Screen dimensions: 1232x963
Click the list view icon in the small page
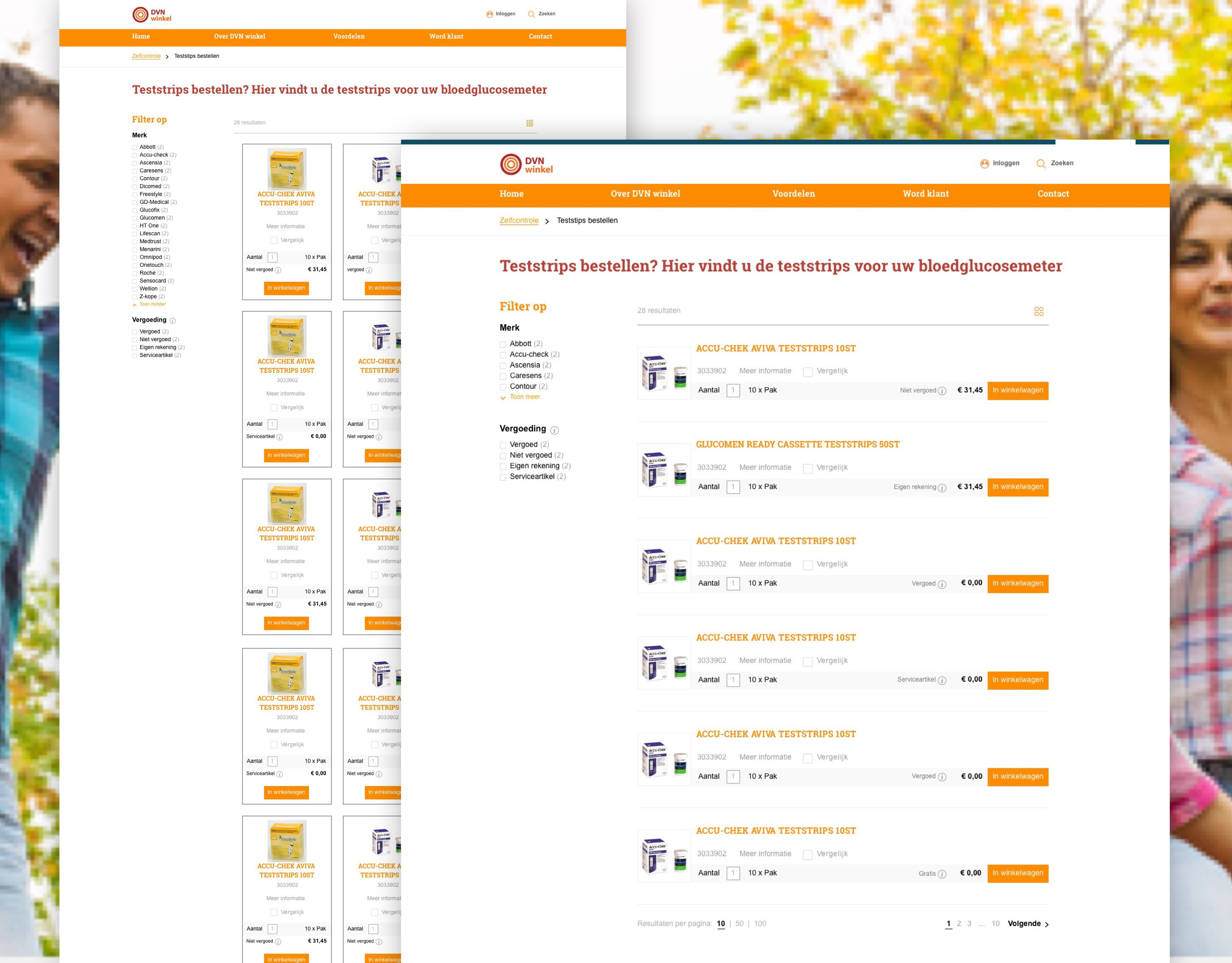pyautogui.click(x=530, y=123)
